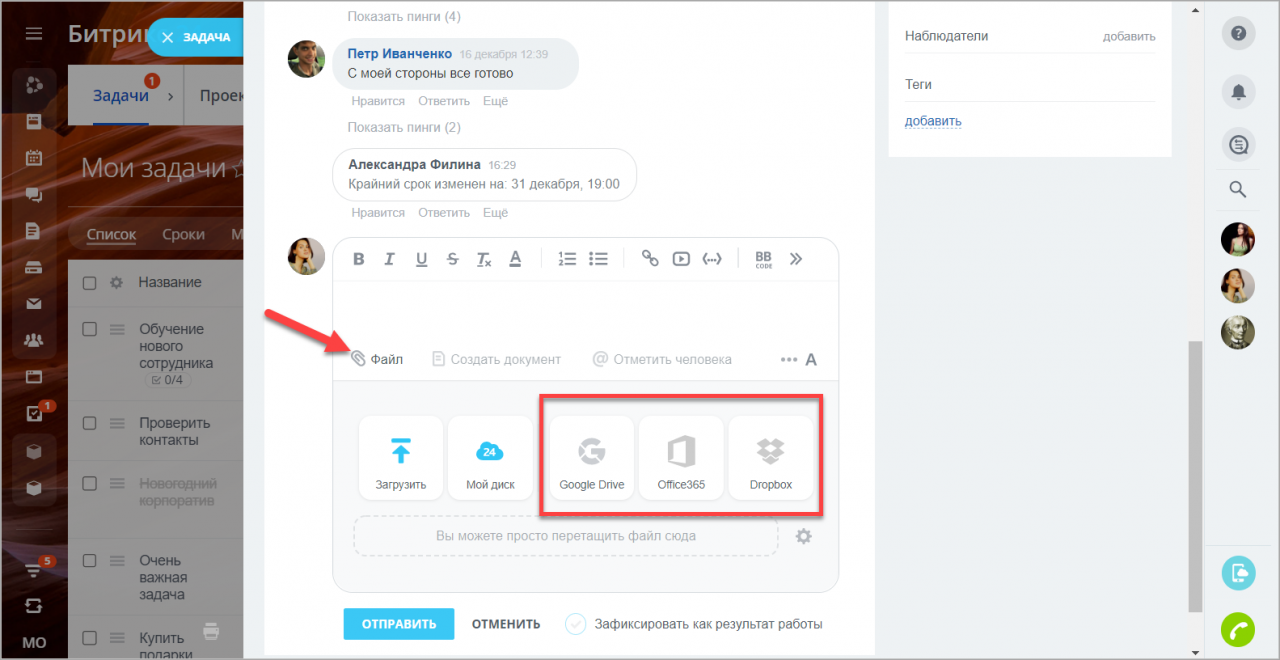Insert a hyperlink via chain icon
The image size is (1280, 660).
pos(650,259)
